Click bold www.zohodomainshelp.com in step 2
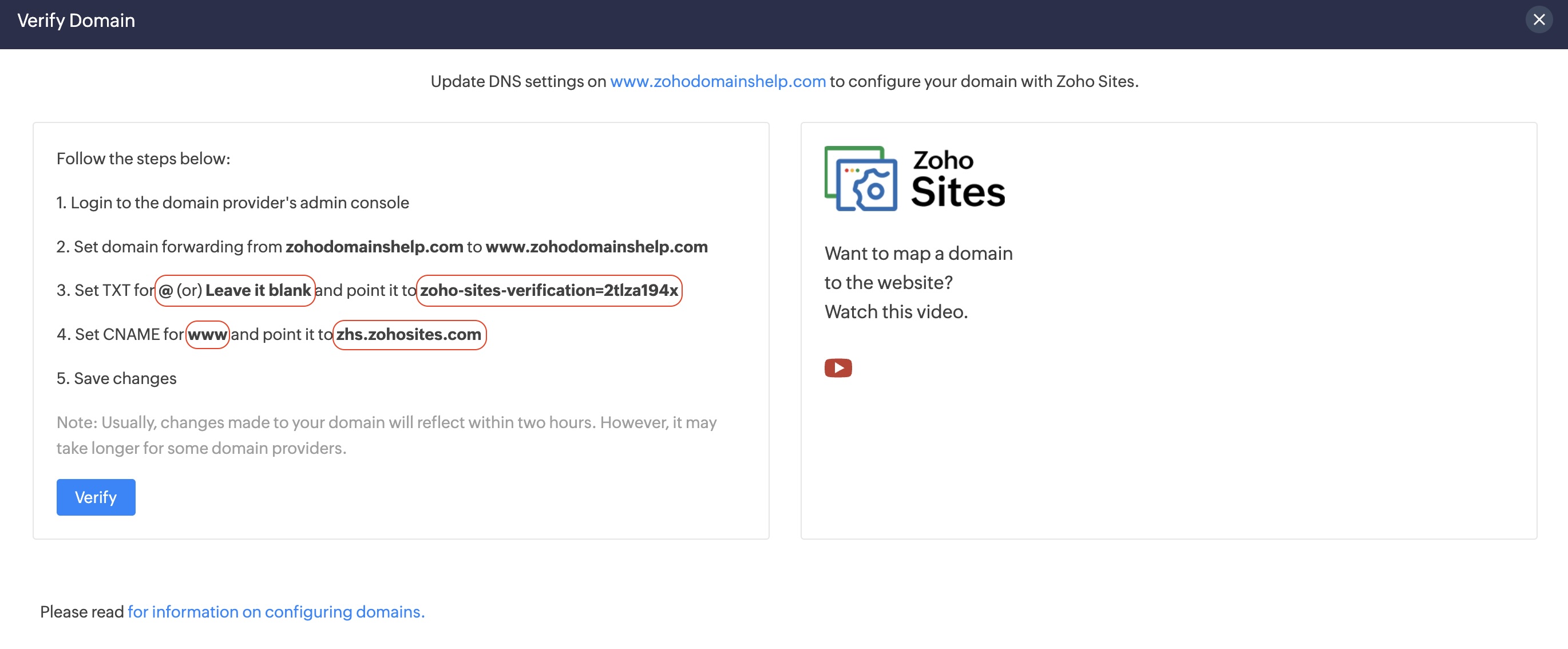The width and height of the screenshot is (1568, 649). pyautogui.click(x=596, y=247)
